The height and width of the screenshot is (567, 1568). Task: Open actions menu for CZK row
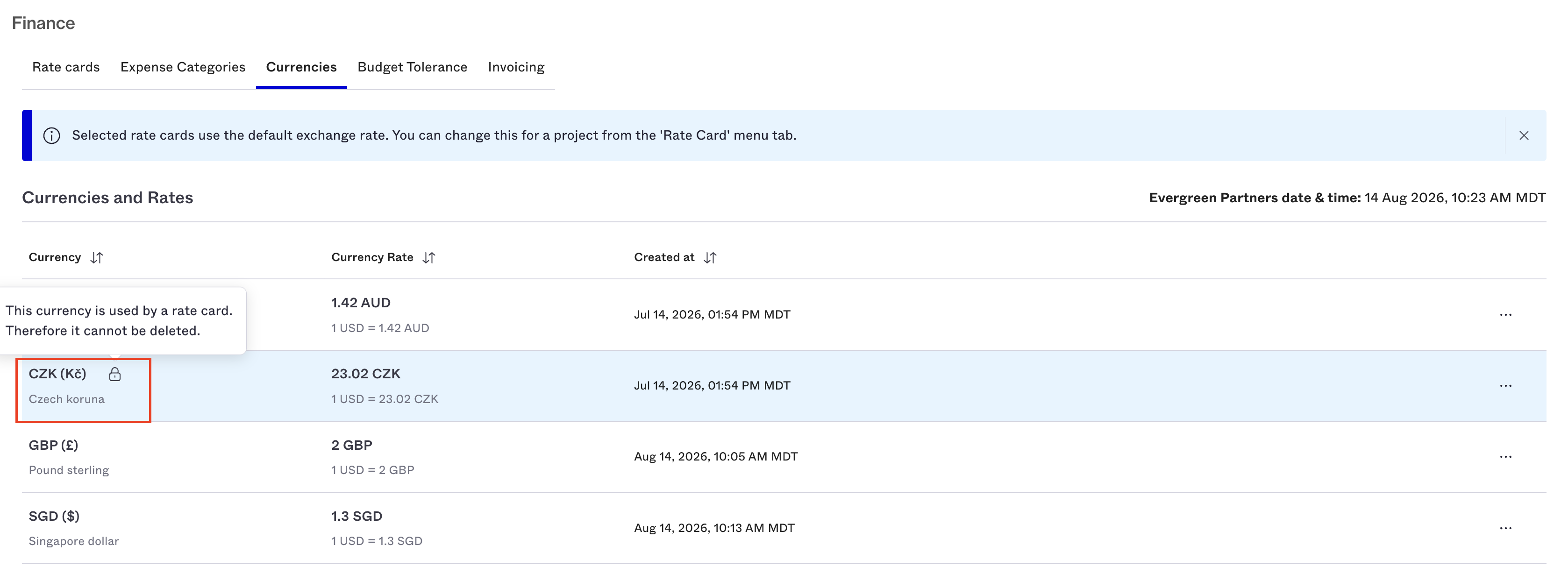[x=1505, y=386]
